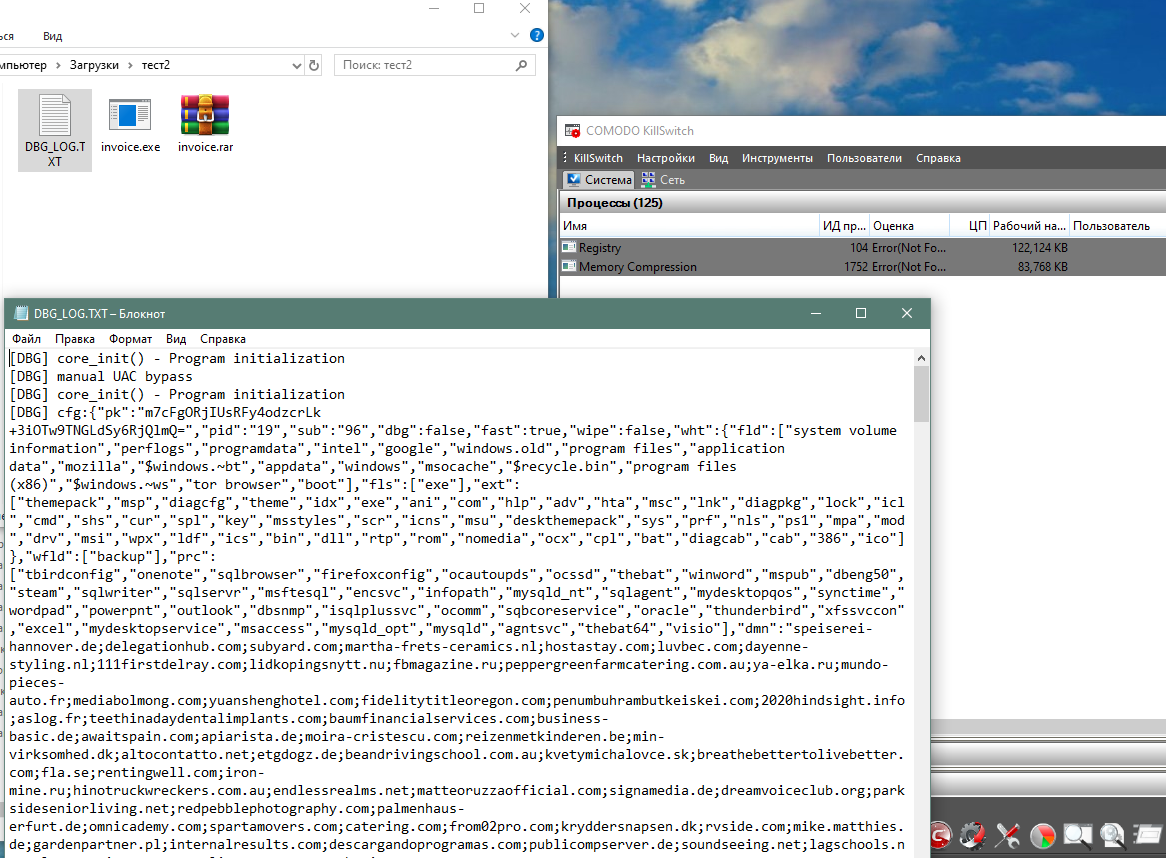This screenshot has height=858, width=1166.
Task: Open the Правка menu in Notepad
Action: 74,339
